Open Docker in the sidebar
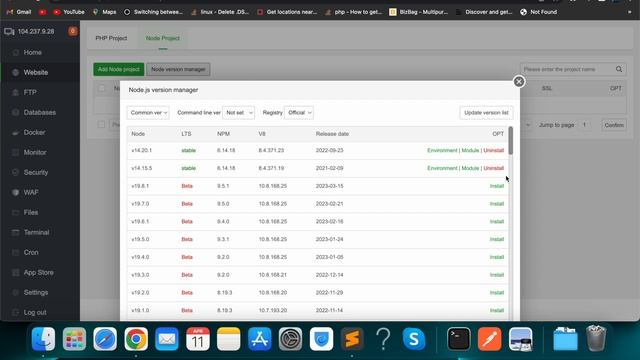The height and width of the screenshot is (360, 640). click(34, 132)
